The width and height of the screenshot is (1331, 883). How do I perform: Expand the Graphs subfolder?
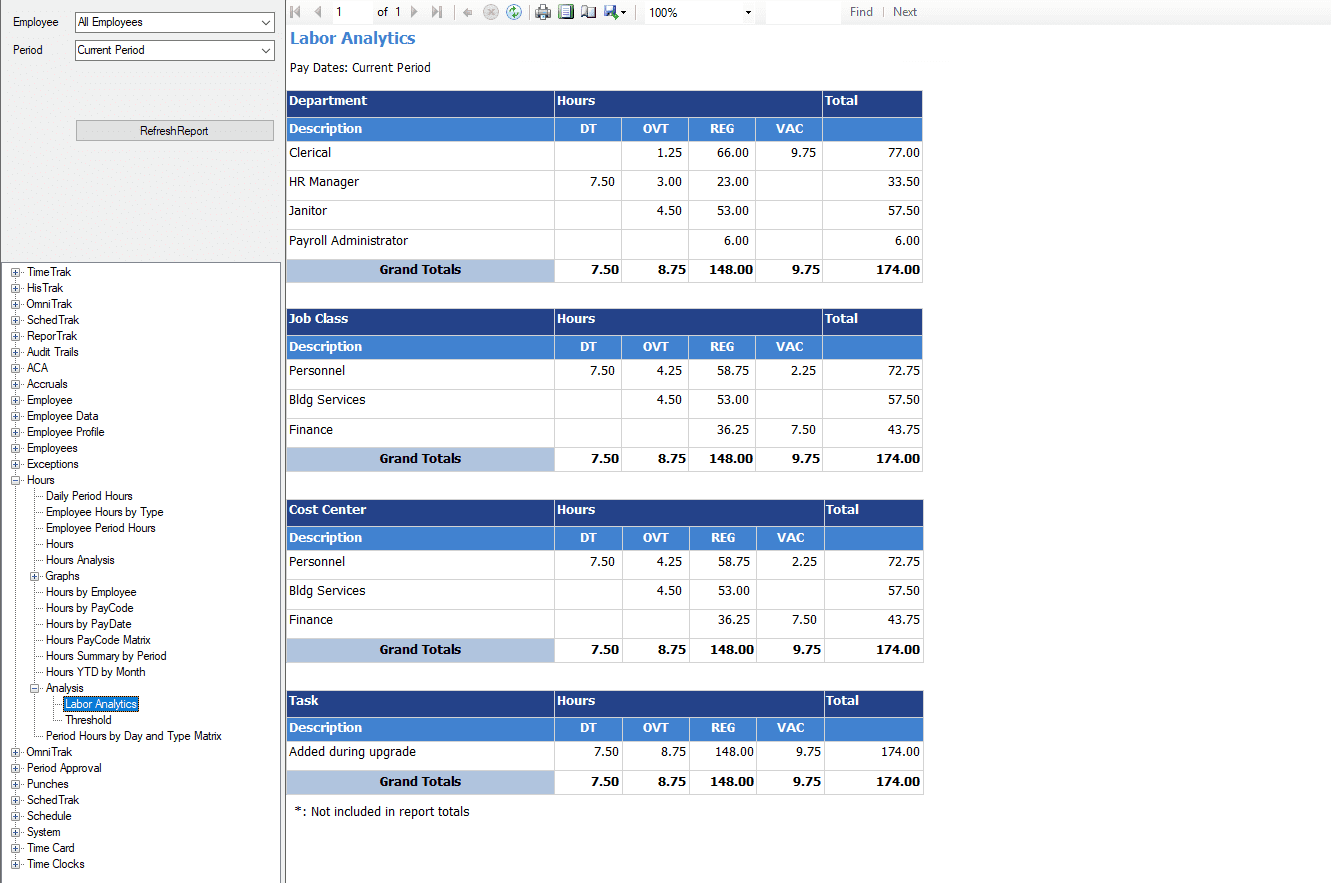(x=35, y=576)
